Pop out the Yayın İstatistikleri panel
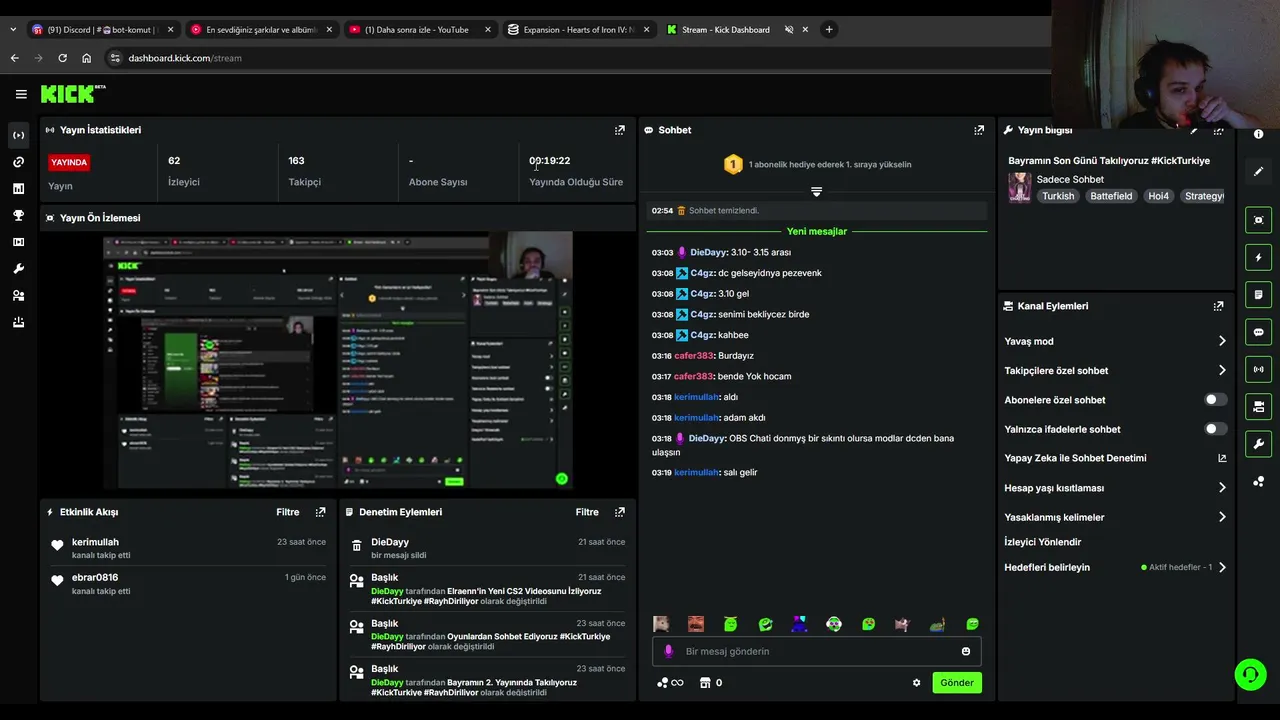Viewport: 1280px width, 720px height. point(620,130)
